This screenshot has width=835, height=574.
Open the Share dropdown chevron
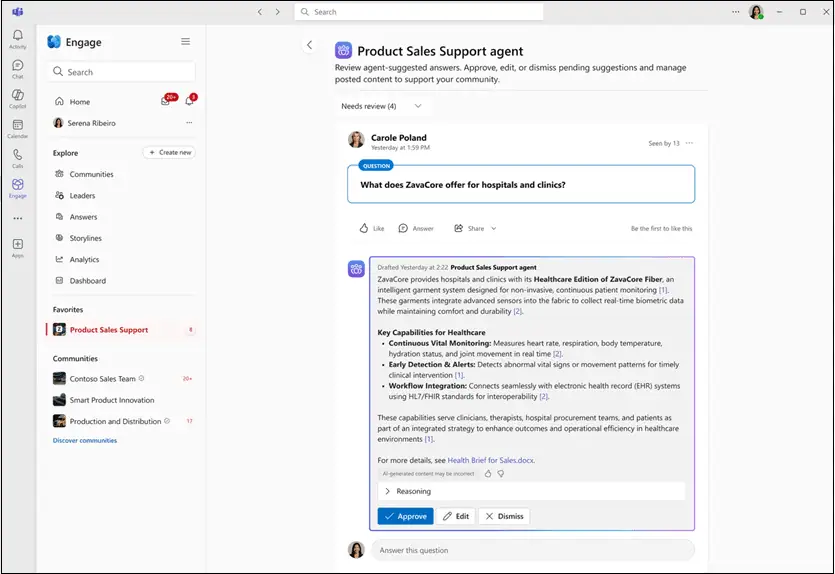pyautogui.click(x=494, y=228)
